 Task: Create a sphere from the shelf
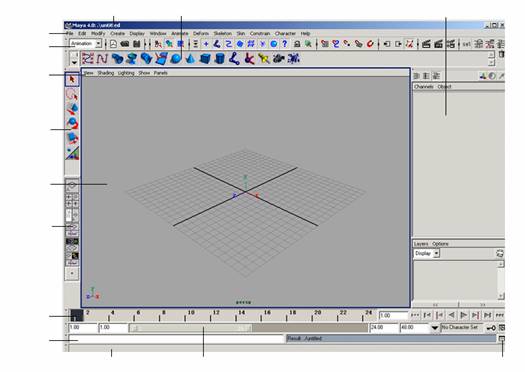(175, 59)
